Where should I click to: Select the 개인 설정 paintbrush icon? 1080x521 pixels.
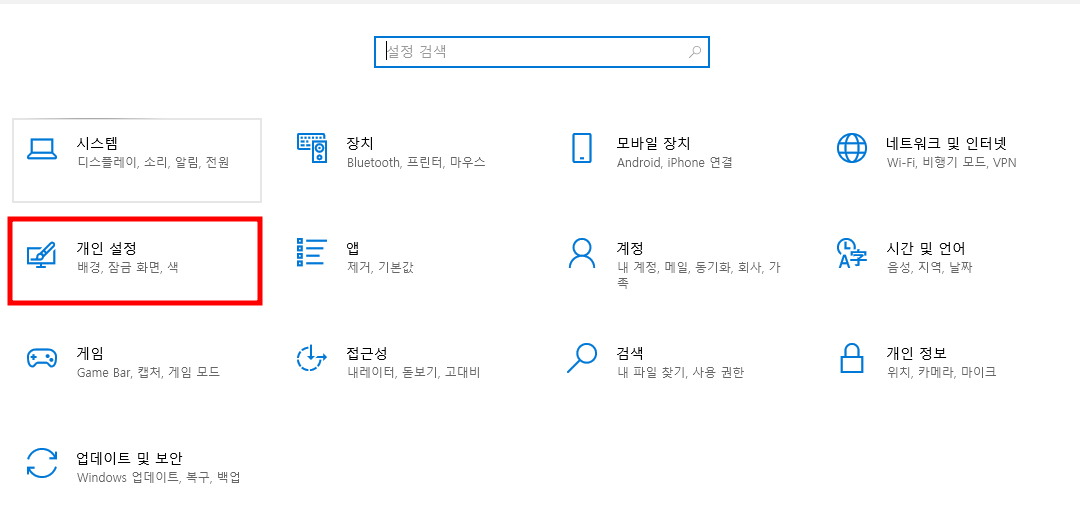tap(42, 254)
